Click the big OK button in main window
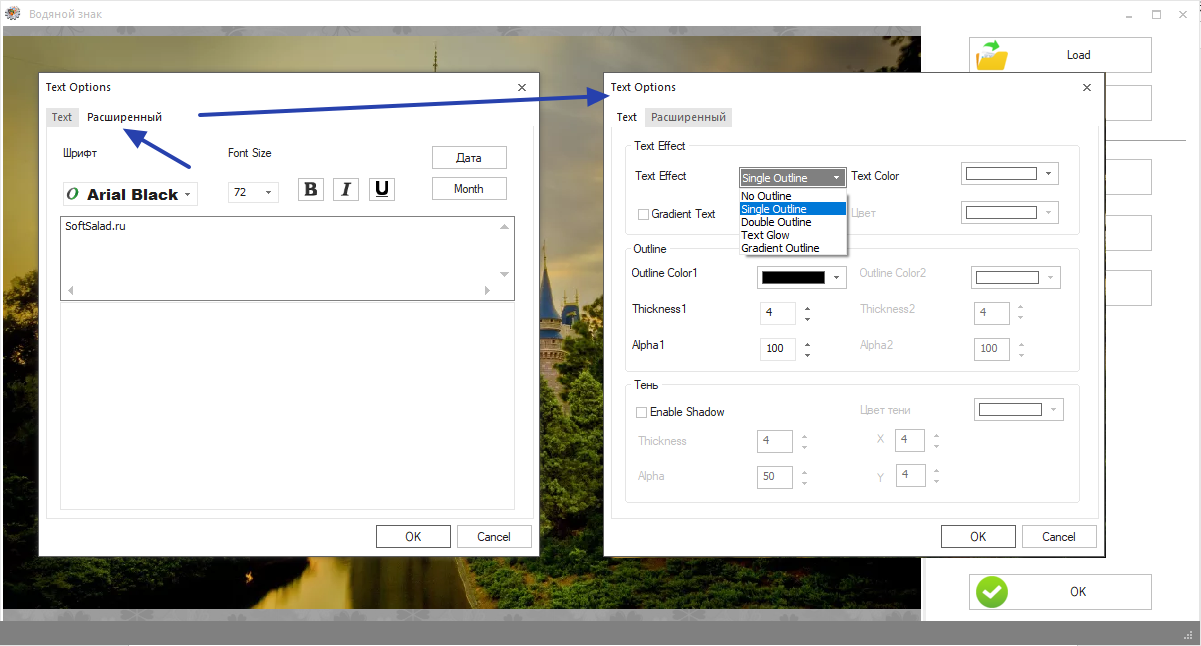The width and height of the screenshot is (1201, 646). 1060,592
